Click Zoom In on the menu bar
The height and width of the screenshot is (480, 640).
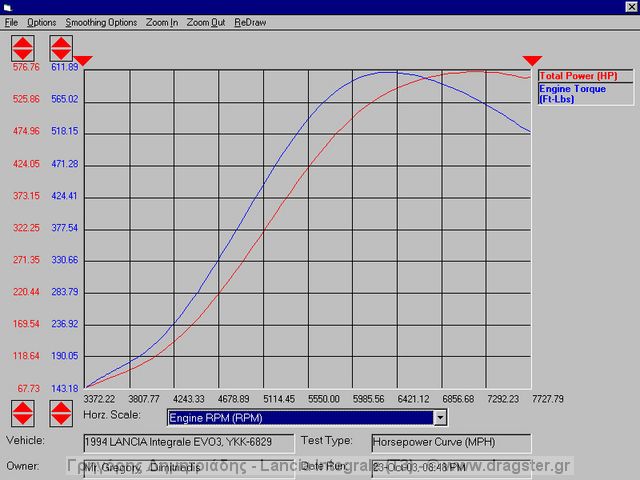(162, 22)
